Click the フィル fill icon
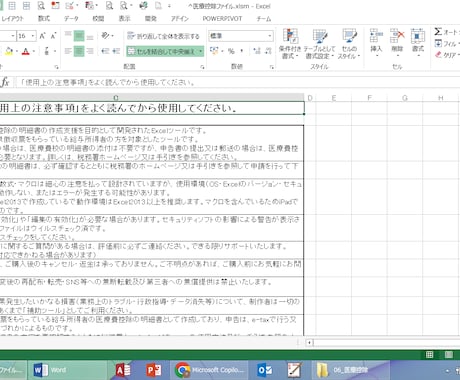Screen dimensions: 460x380 [438, 43]
